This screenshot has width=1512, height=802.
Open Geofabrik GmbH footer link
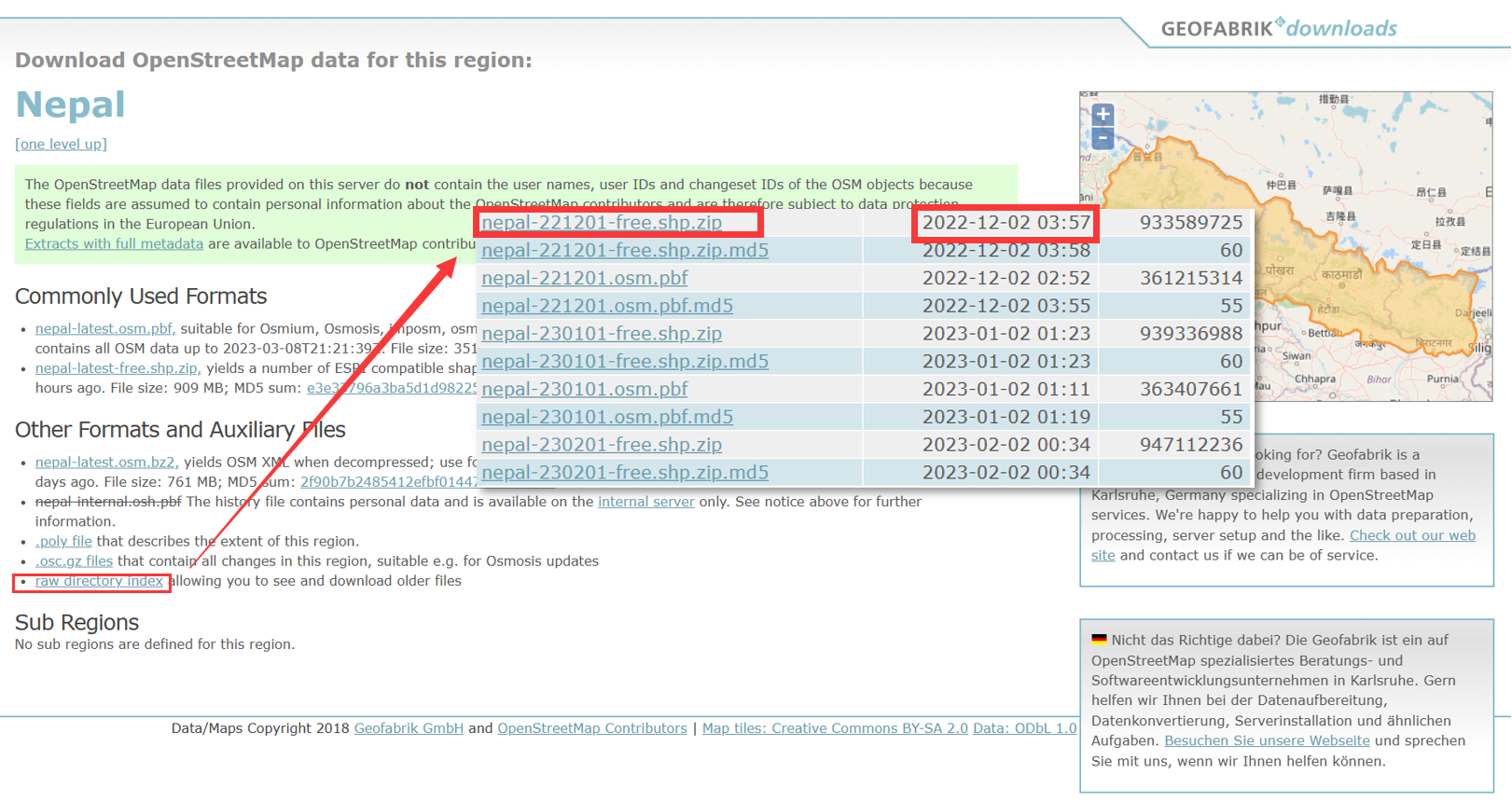tap(409, 728)
